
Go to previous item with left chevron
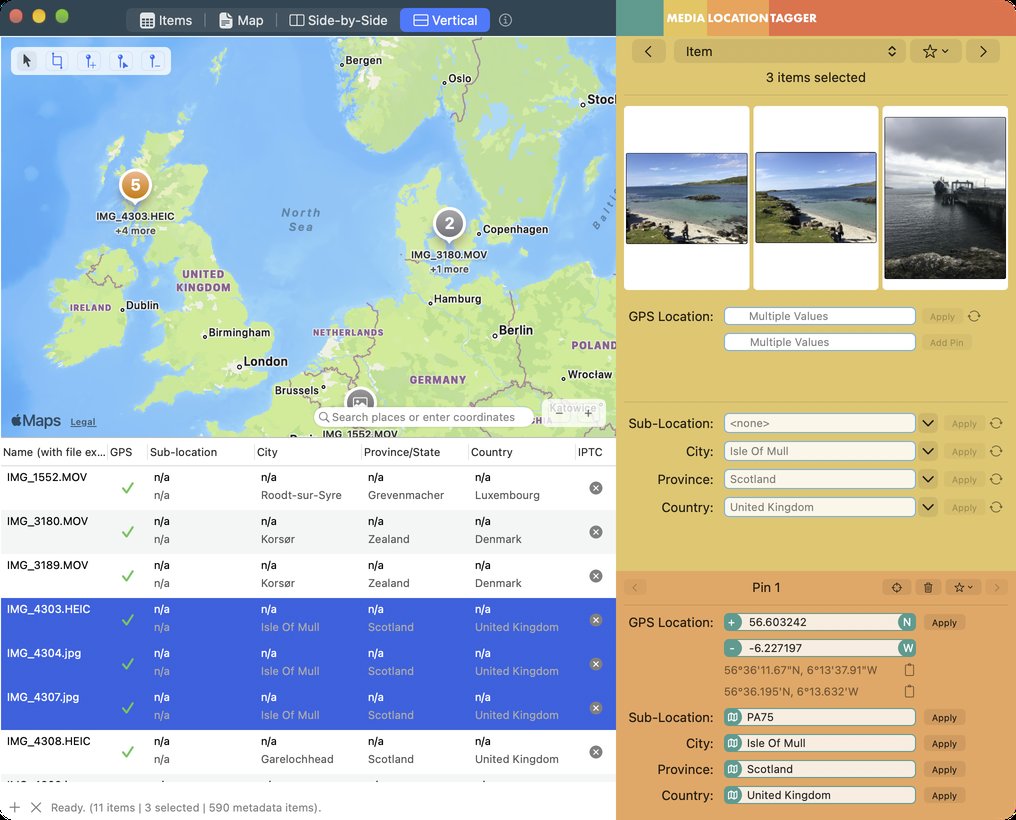[648, 51]
